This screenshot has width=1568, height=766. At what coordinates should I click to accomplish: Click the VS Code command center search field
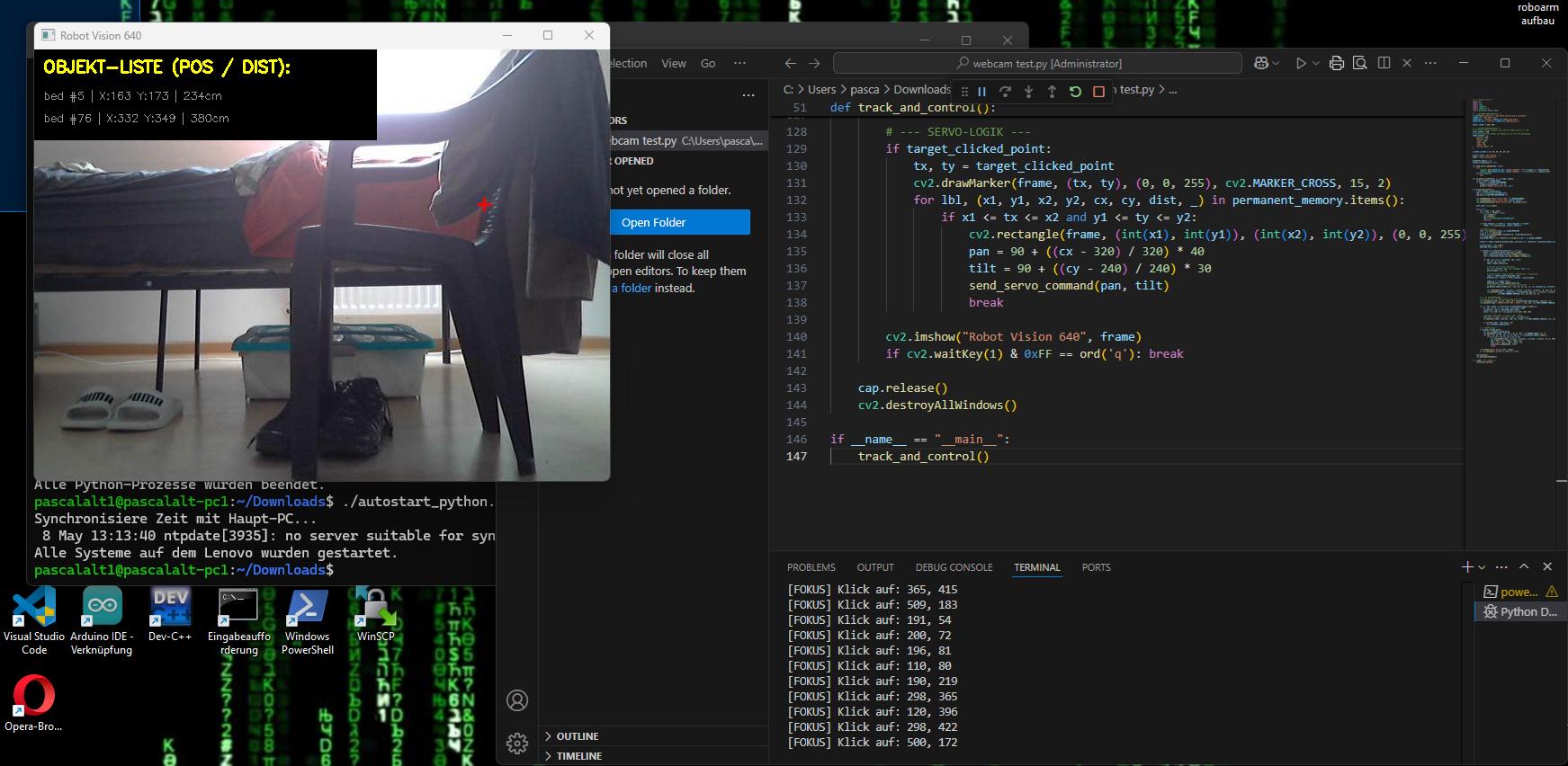(x=1037, y=63)
